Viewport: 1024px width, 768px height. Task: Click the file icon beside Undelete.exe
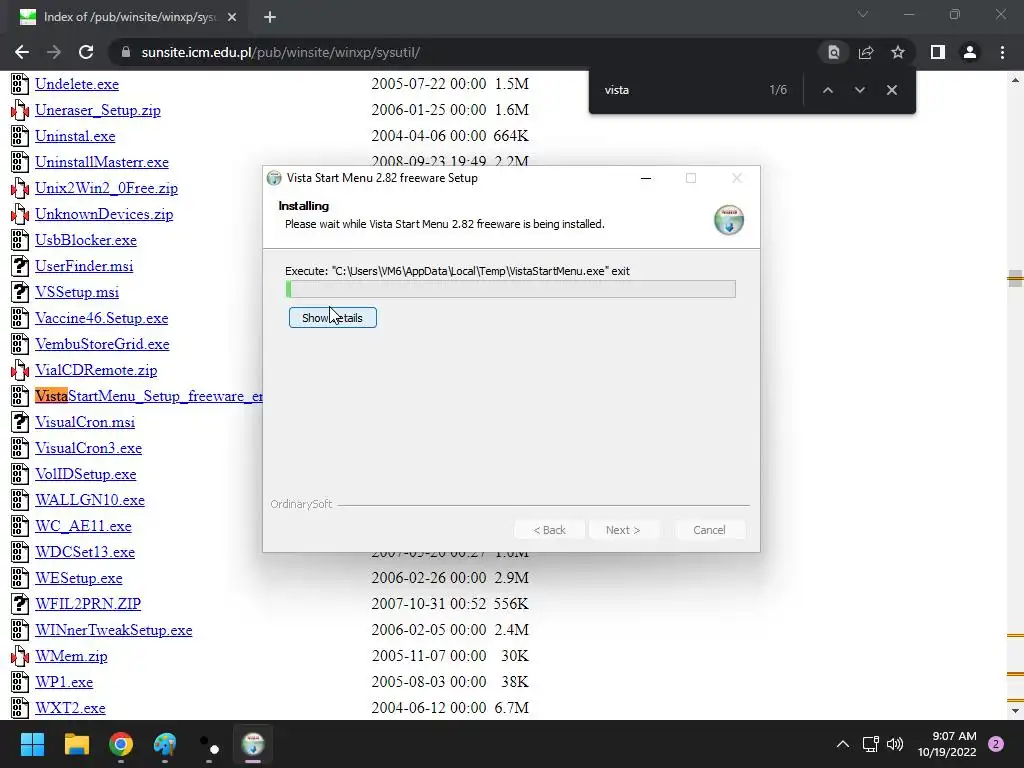point(20,84)
